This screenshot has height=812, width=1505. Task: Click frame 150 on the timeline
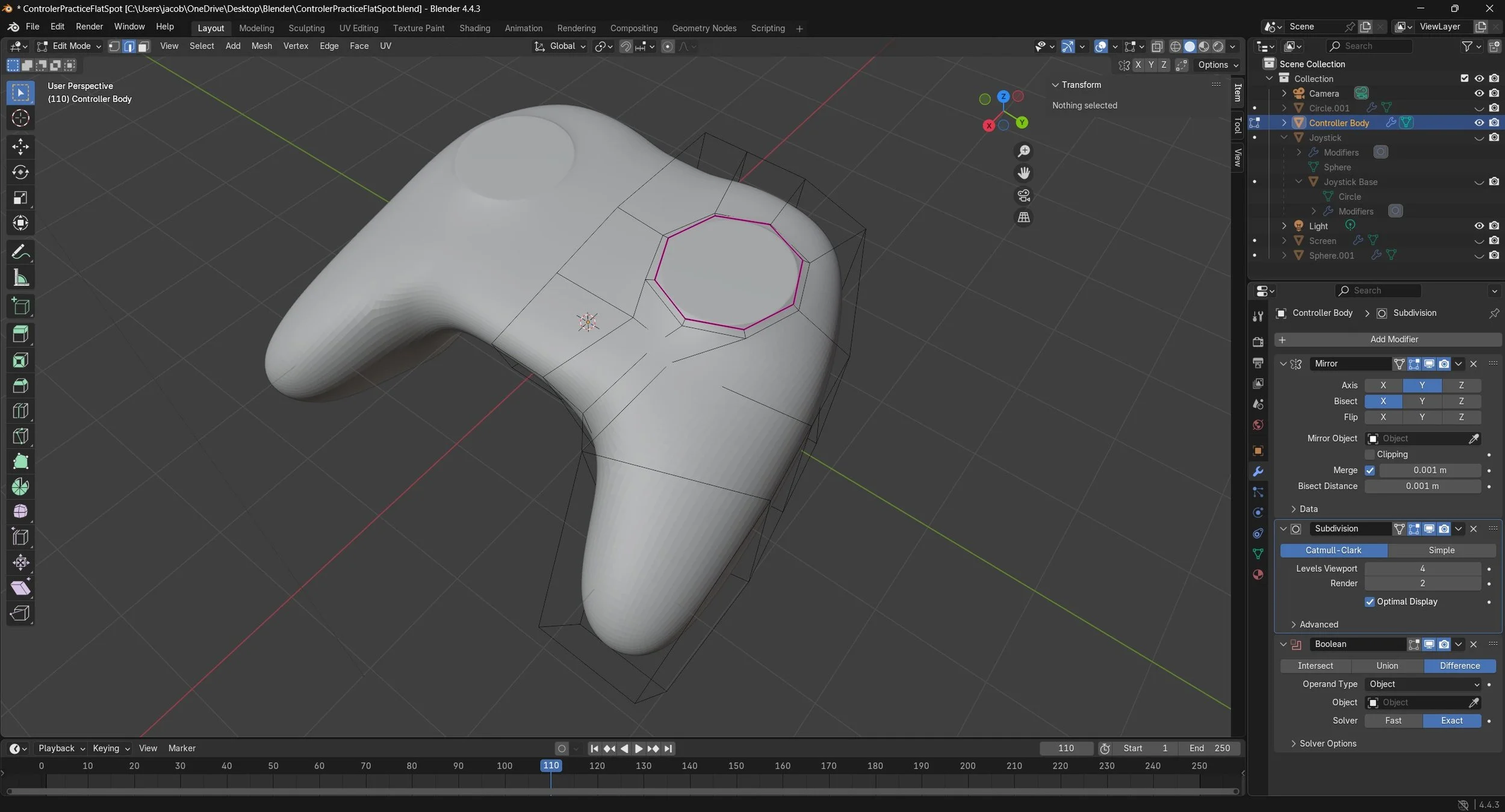[736, 766]
